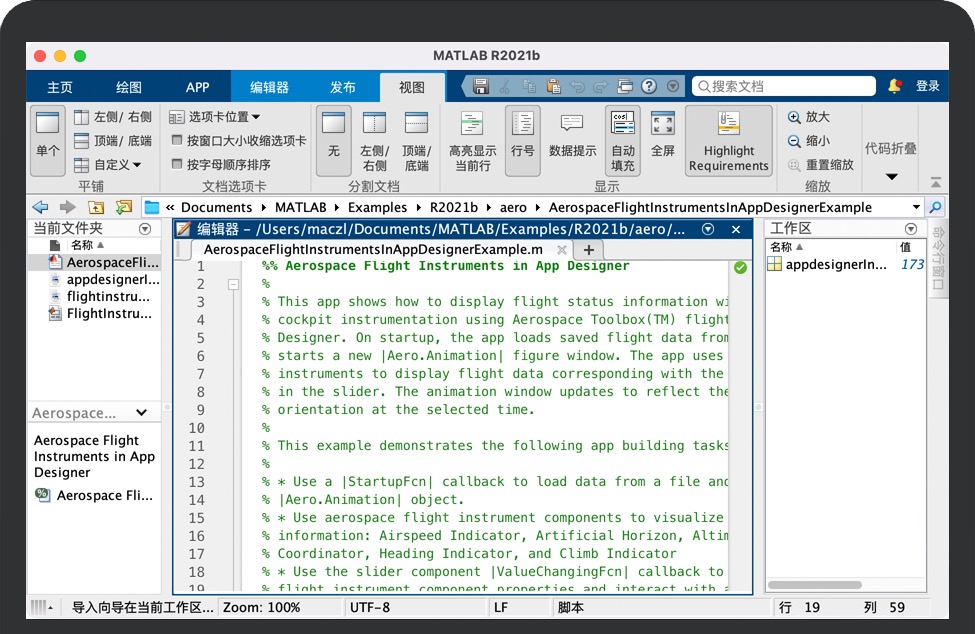This screenshot has height=634, width=975.
Task: Select single tile (单个) layout icon
Action: (47, 124)
